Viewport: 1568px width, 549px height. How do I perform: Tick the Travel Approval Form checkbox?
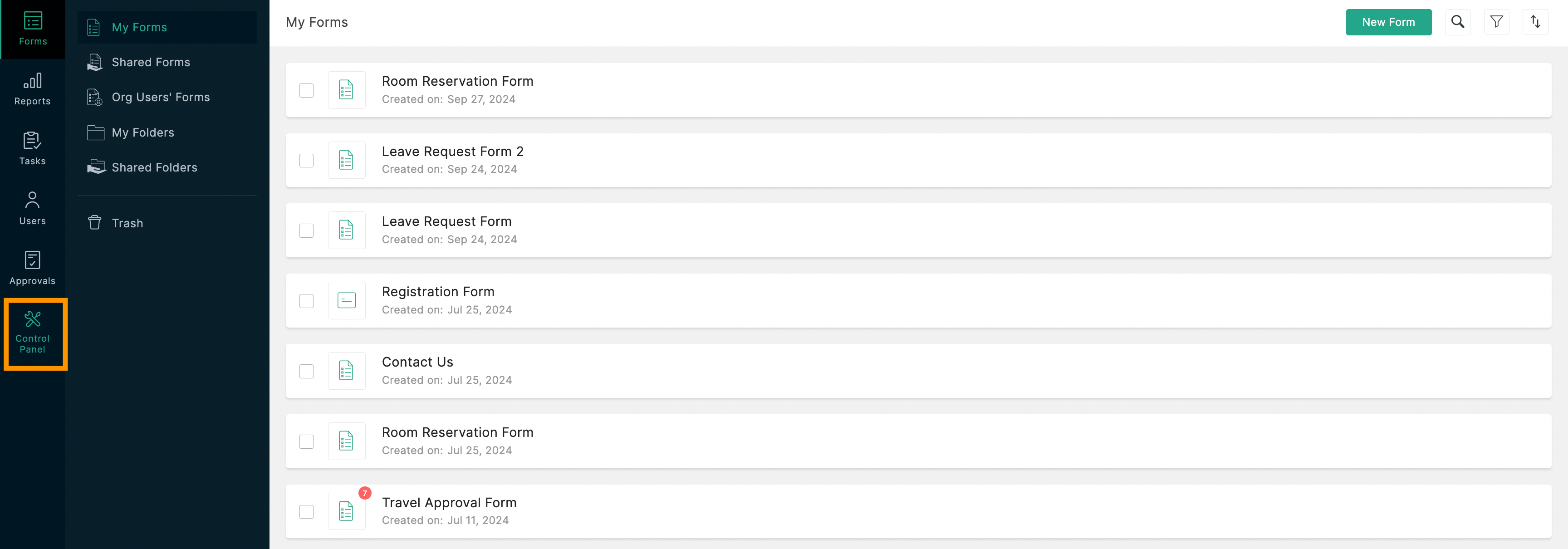pyautogui.click(x=306, y=511)
